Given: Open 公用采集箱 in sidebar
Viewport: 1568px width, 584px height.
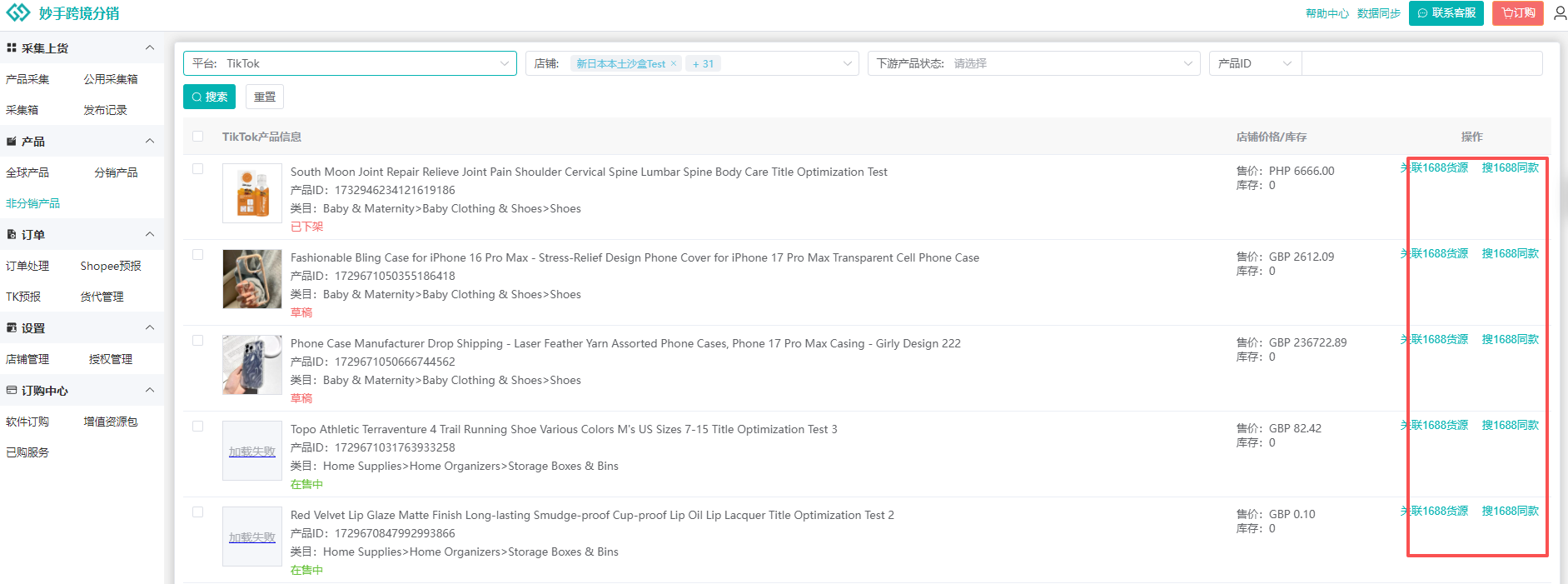Looking at the screenshot, I should 111,79.
